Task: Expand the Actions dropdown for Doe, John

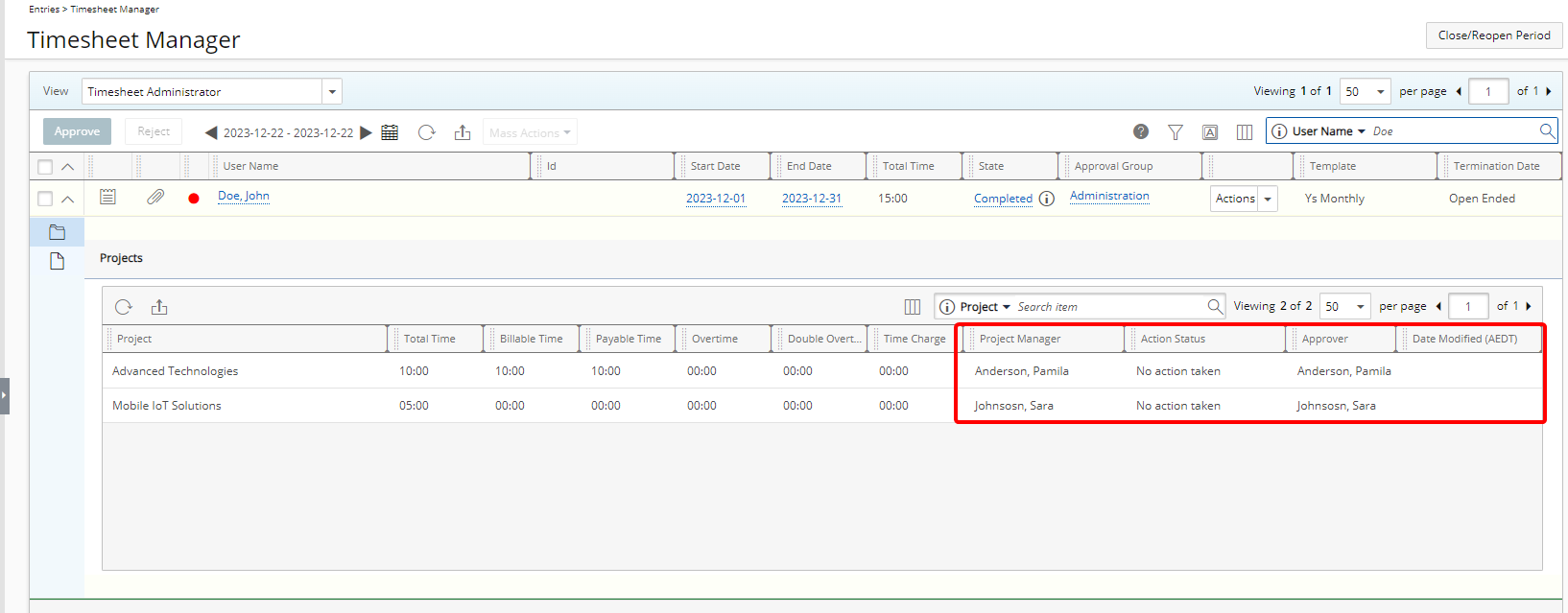Action: [x=1267, y=199]
